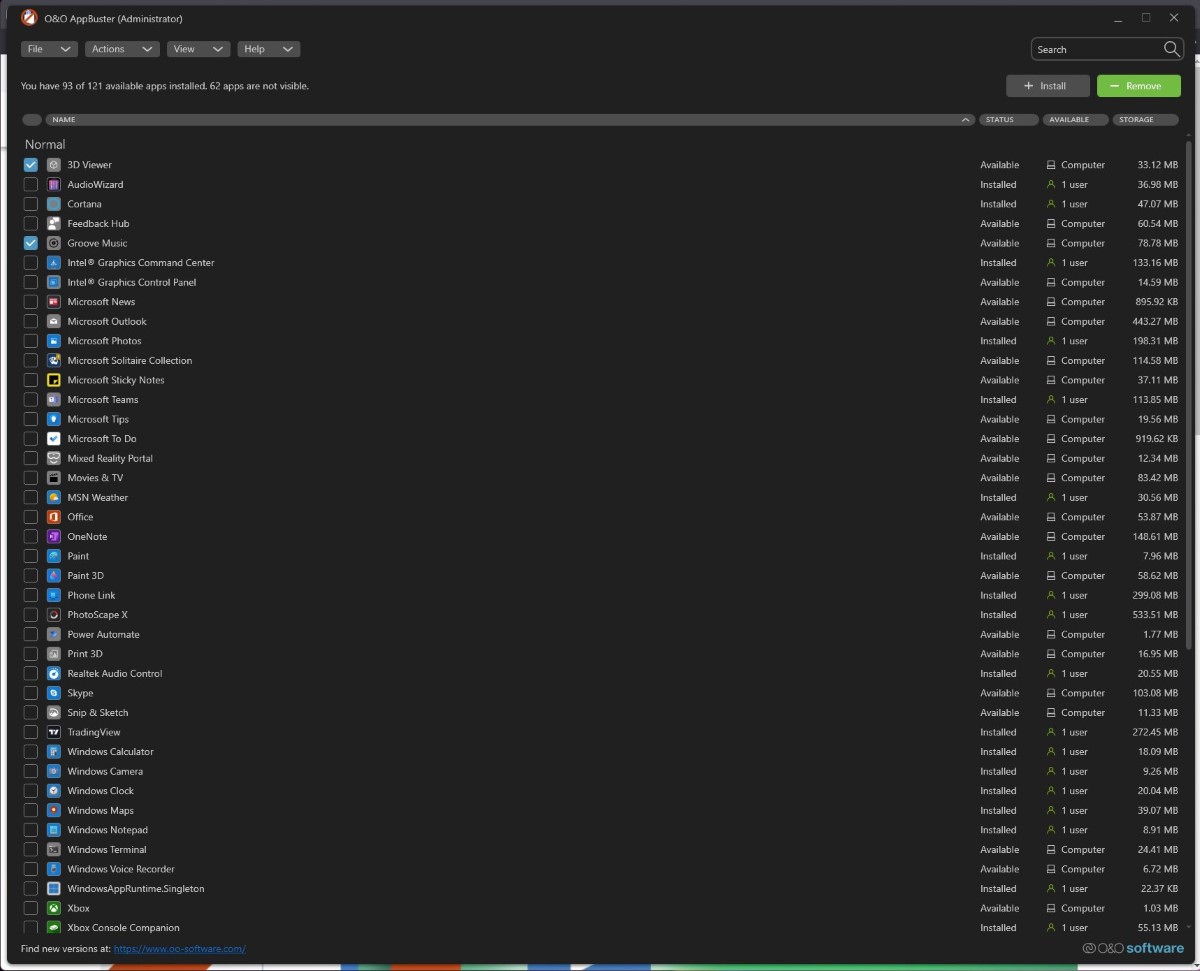Click the Microsoft Teams app icon
The image size is (1200, 971).
54,400
